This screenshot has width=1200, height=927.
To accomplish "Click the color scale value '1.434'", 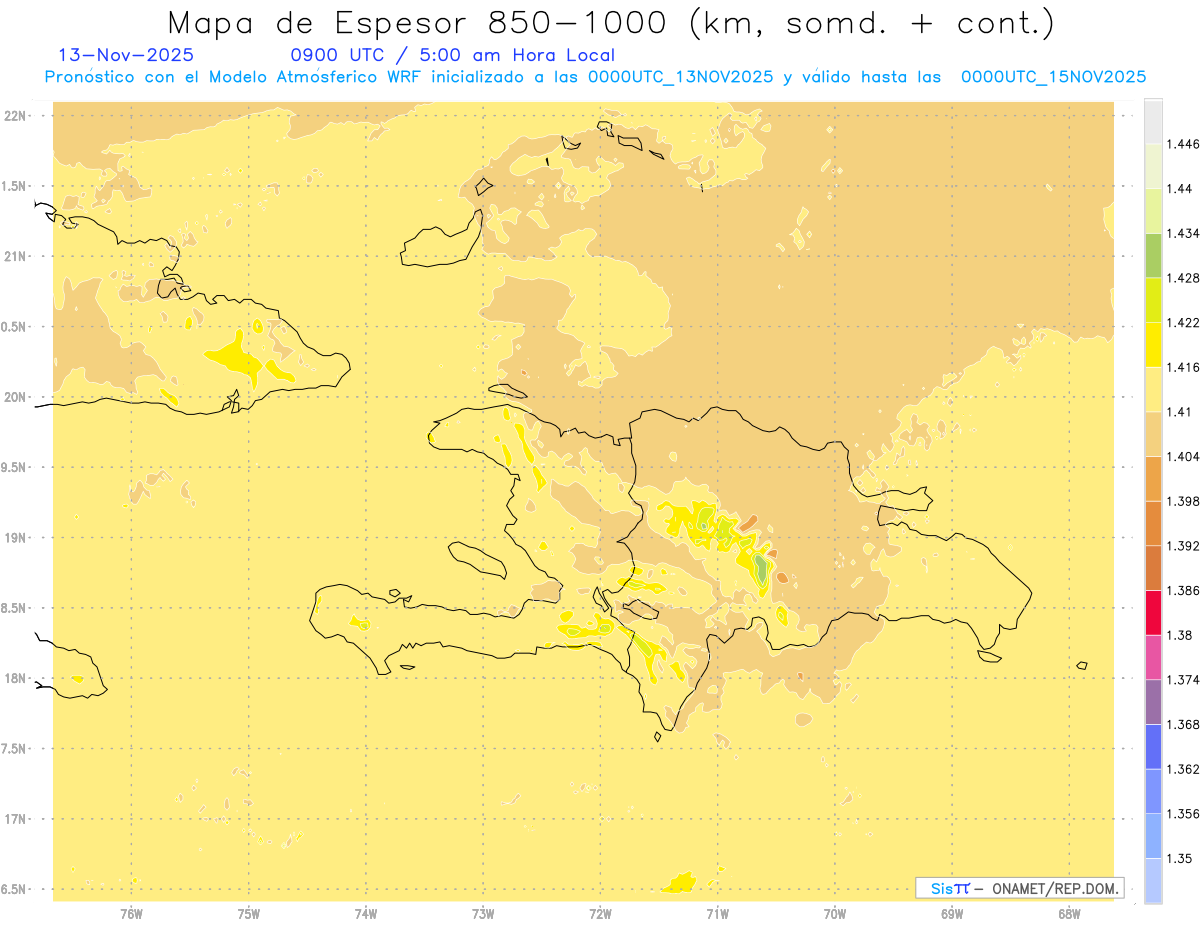I will pos(1183,233).
